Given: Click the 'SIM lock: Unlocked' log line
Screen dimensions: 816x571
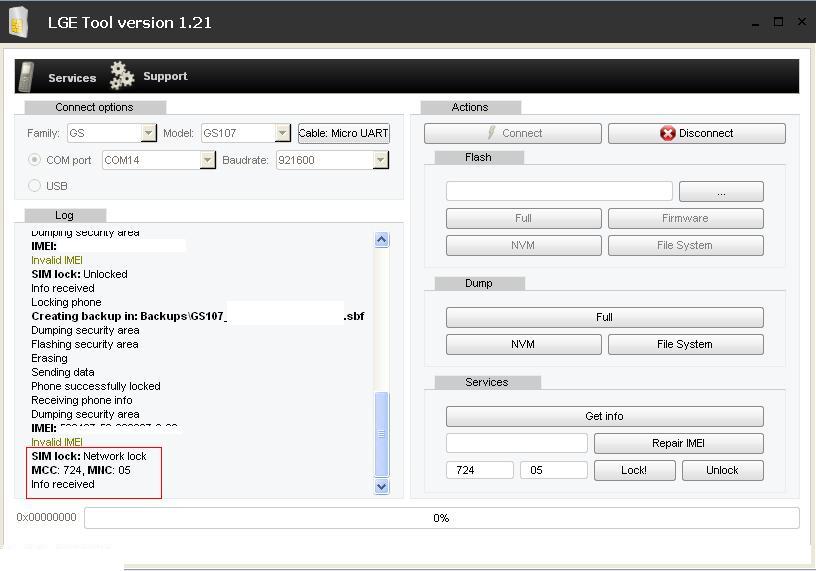Looking at the screenshot, I should pyautogui.click(x=80, y=274).
